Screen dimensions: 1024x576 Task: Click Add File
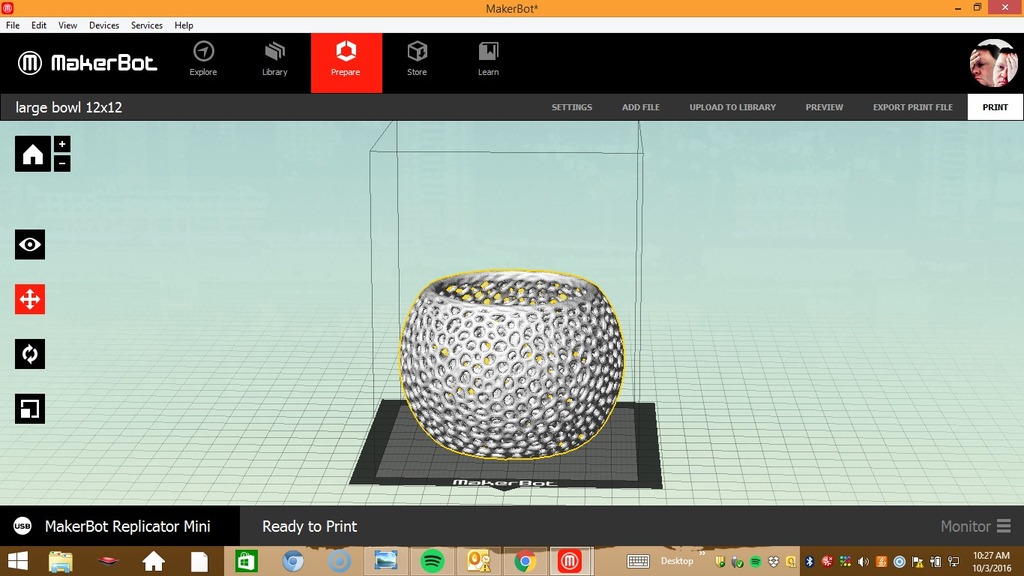click(x=641, y=107)
